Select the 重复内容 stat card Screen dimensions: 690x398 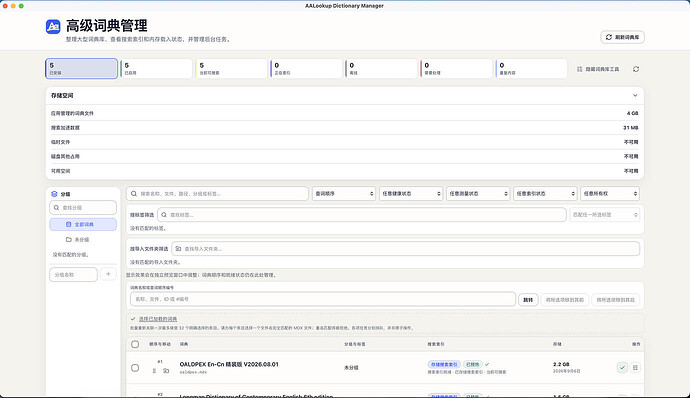532,69
